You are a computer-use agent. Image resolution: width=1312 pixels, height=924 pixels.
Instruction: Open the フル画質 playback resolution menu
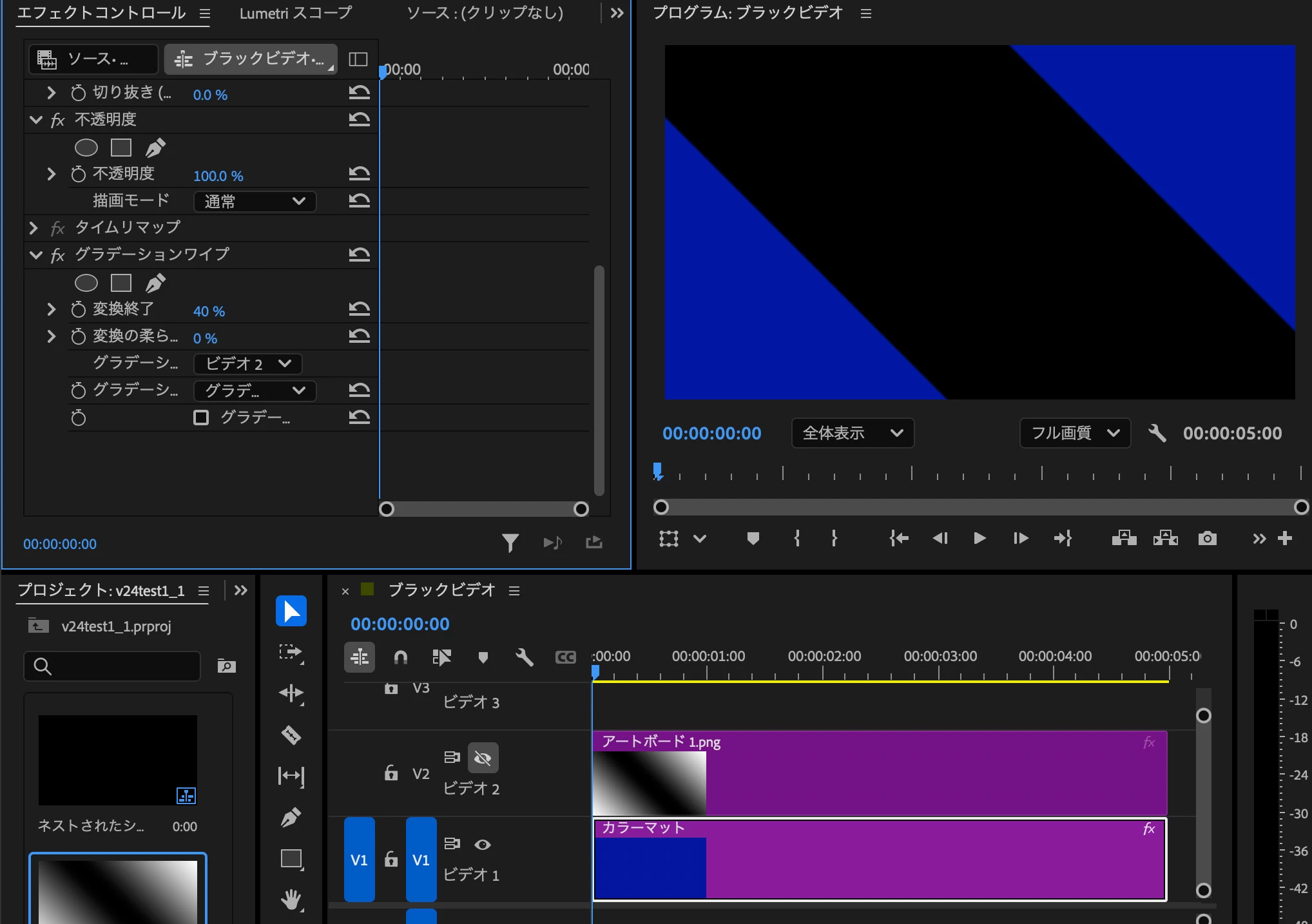[1074, 433]
